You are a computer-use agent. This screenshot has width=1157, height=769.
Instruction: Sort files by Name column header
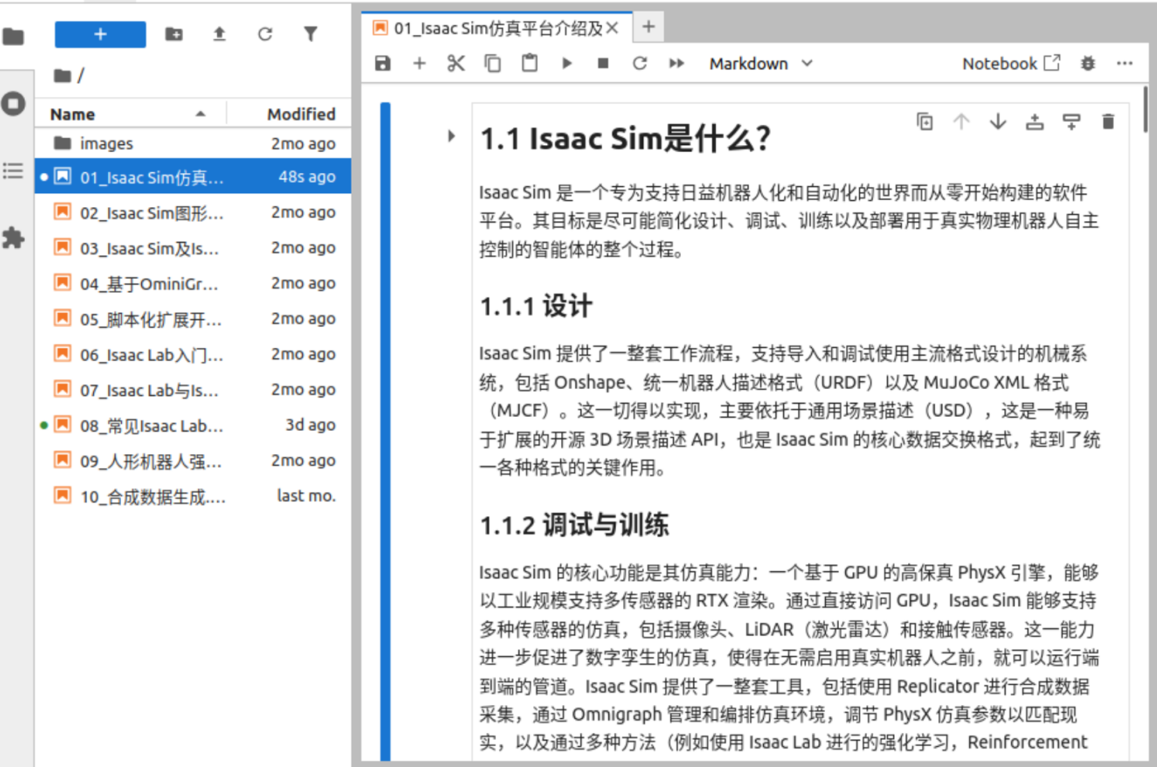coord(130,114)
